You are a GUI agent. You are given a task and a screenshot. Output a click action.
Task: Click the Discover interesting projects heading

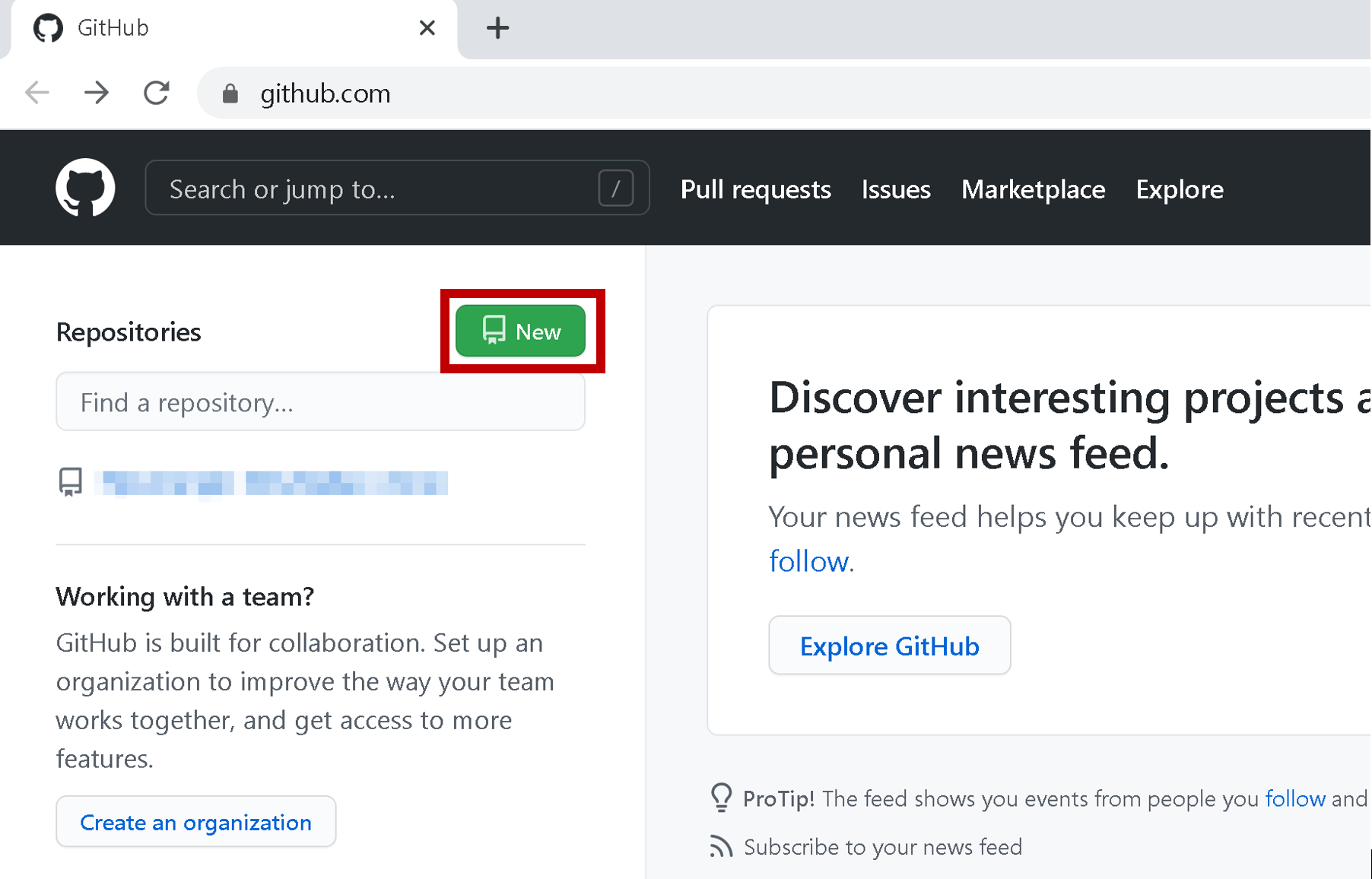coord(1069,425)
